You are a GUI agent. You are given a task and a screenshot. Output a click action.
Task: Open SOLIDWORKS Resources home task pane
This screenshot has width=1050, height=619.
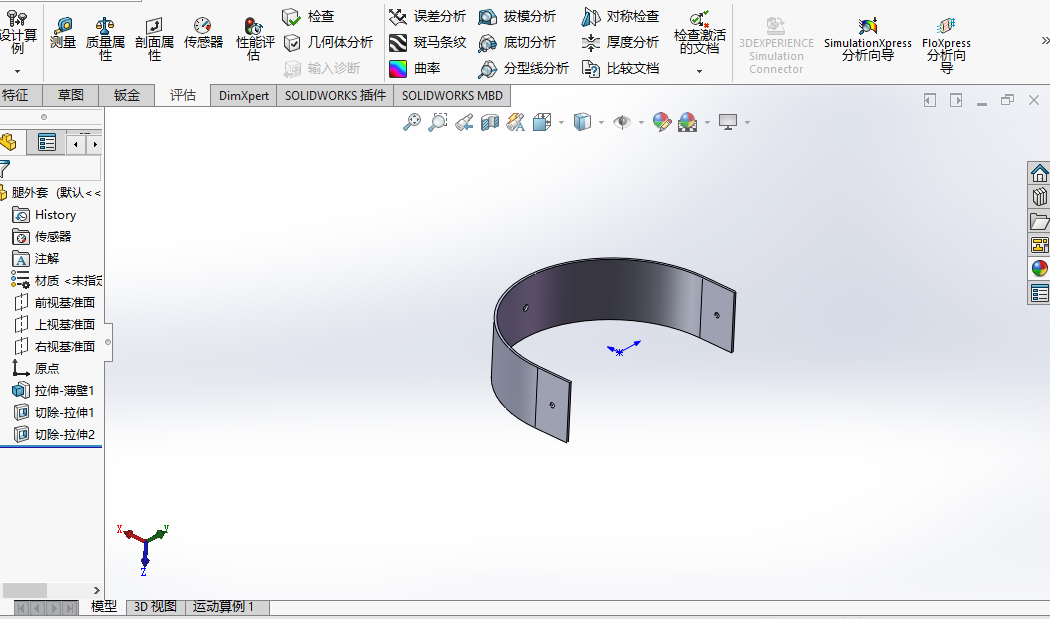tap(1039, 174)
